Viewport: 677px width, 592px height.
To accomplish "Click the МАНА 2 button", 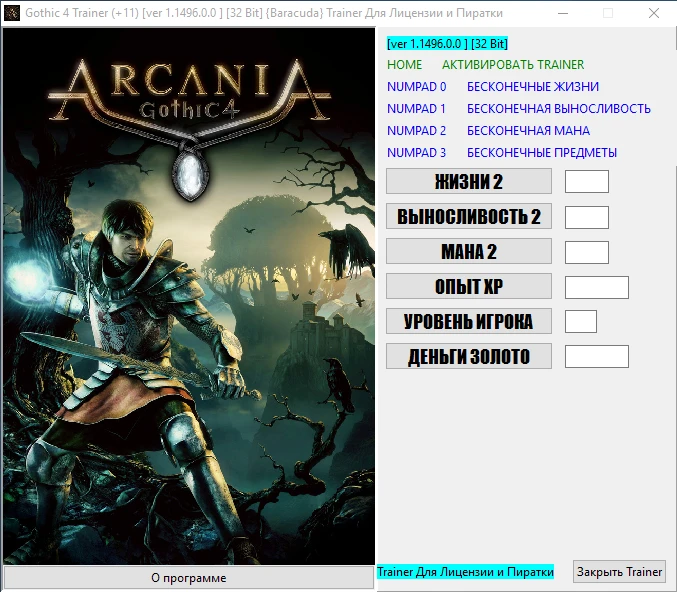I will tap(468, 251).
